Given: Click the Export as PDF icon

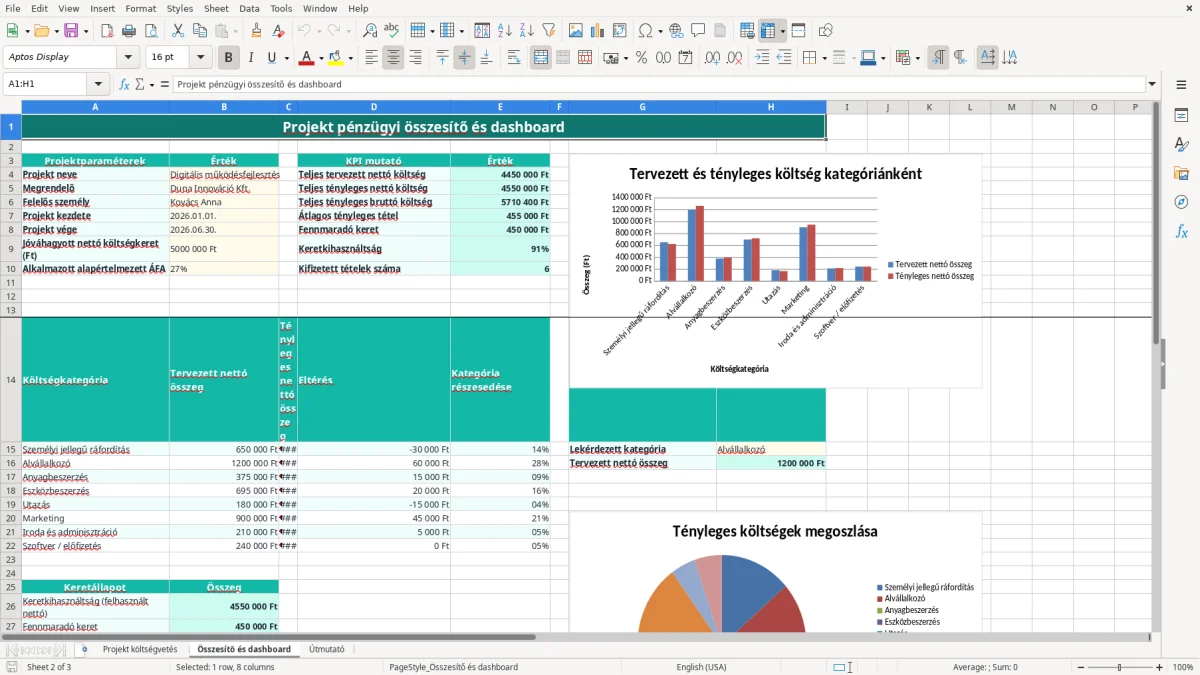Looking at the screenshot, I should [106, 31].
